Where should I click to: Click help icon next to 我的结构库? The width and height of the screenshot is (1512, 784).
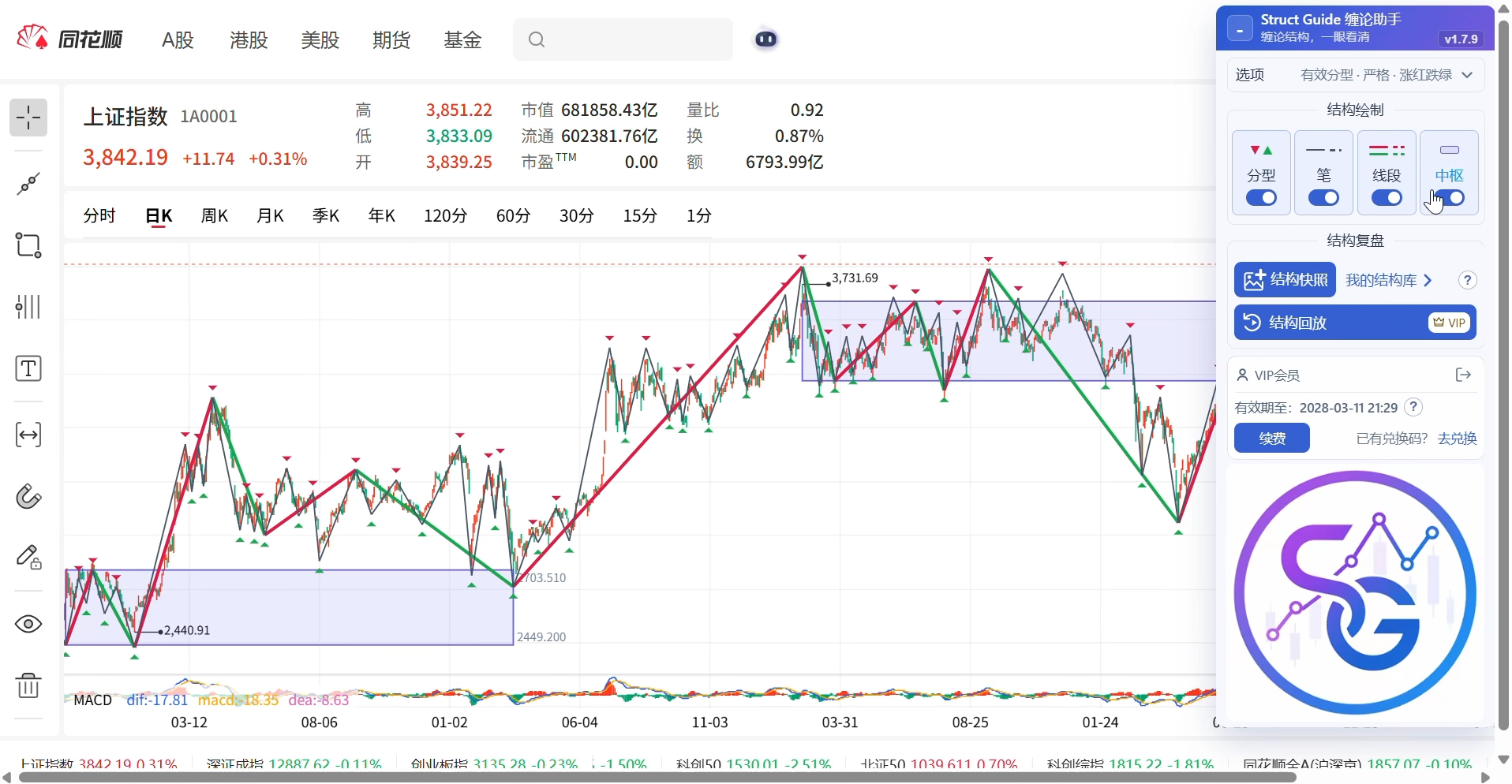1467,280
